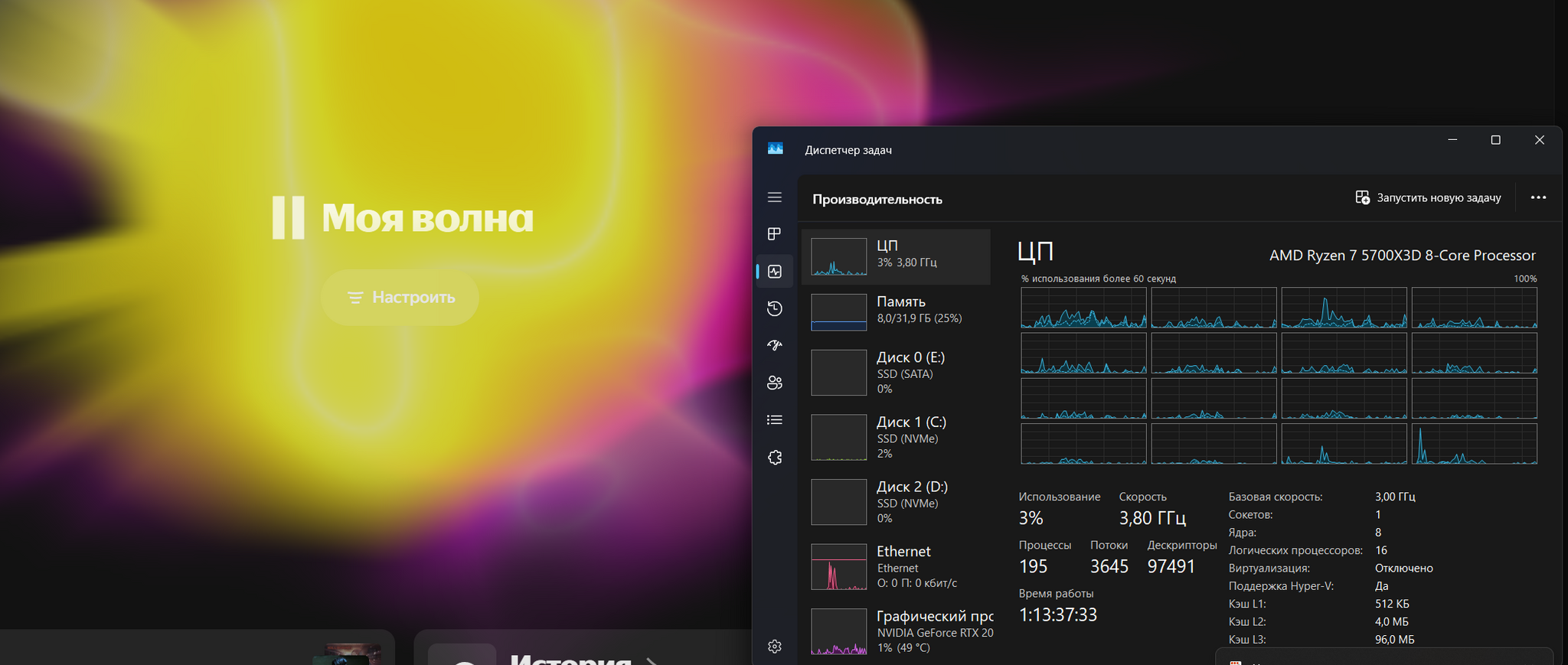Screen dimensions: 1568x665
Task: Open the Startup apps page icon
Action: (x=774, y=346)
